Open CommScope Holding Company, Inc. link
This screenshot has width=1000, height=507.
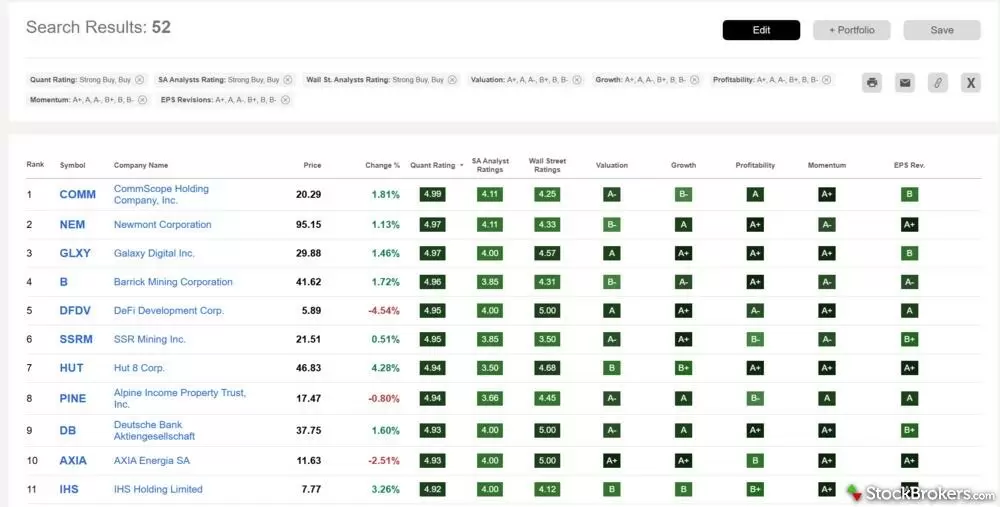click(161, 195)
